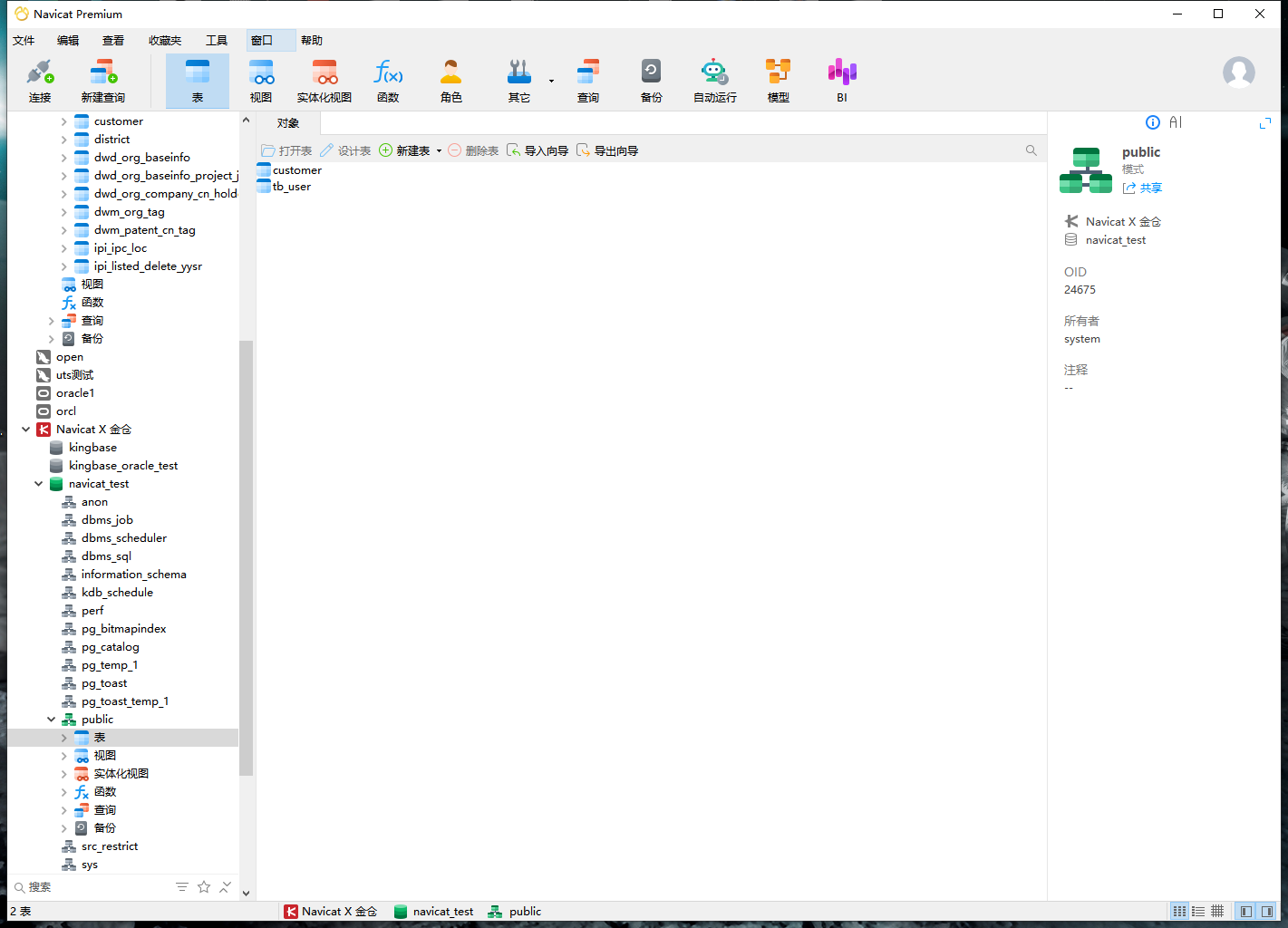Screen dimensions: 1288x928
Task: Click the 删除表 delete table button
Action: click(x=473, y=150)
